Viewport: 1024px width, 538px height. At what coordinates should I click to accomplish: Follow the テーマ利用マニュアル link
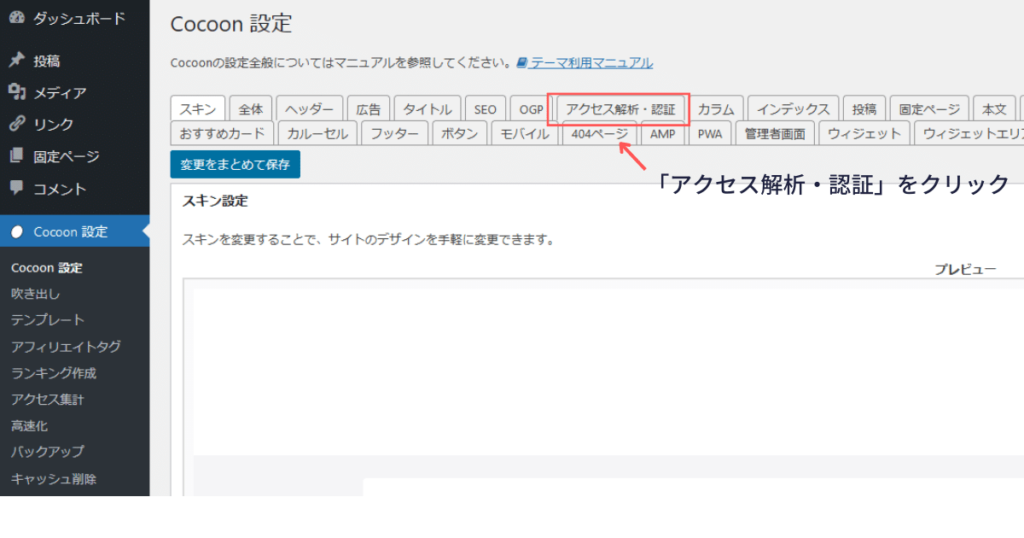click(591, 63)
